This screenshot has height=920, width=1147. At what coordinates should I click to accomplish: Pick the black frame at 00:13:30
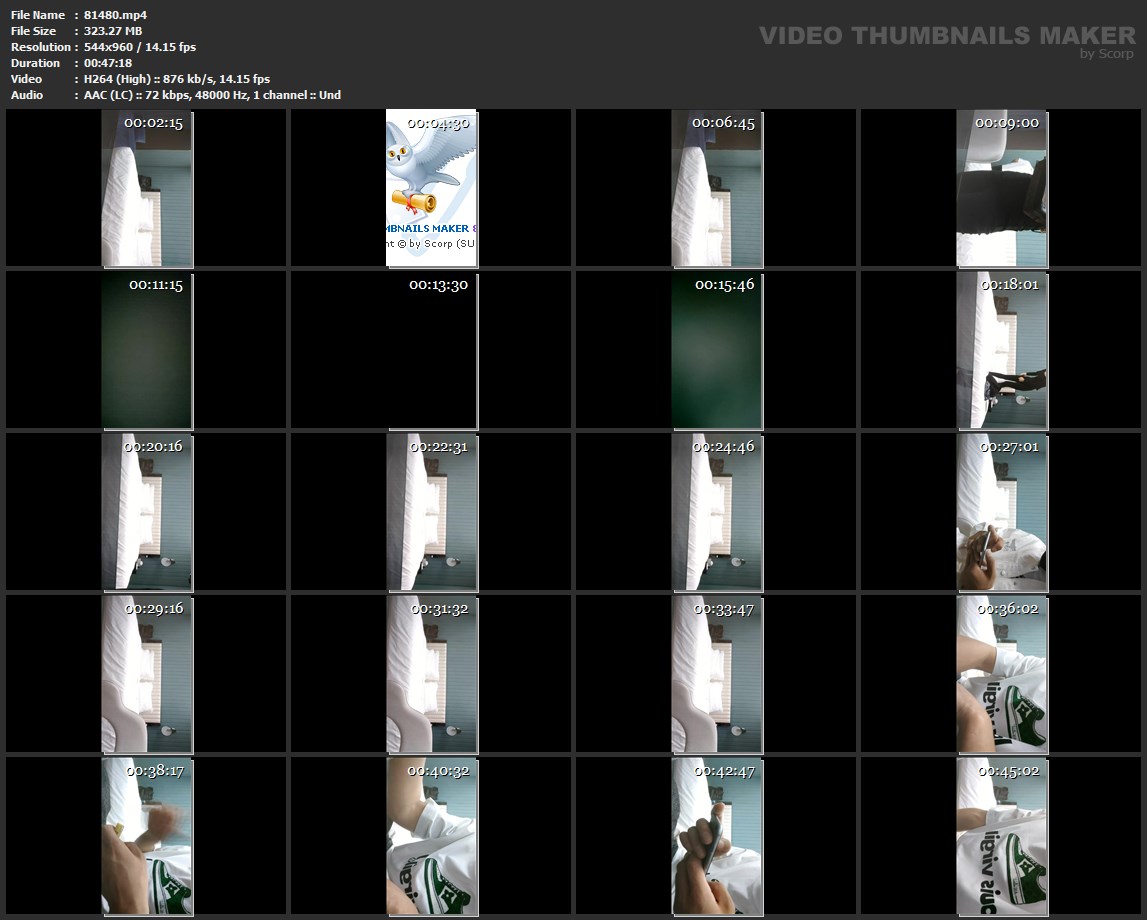432,350
